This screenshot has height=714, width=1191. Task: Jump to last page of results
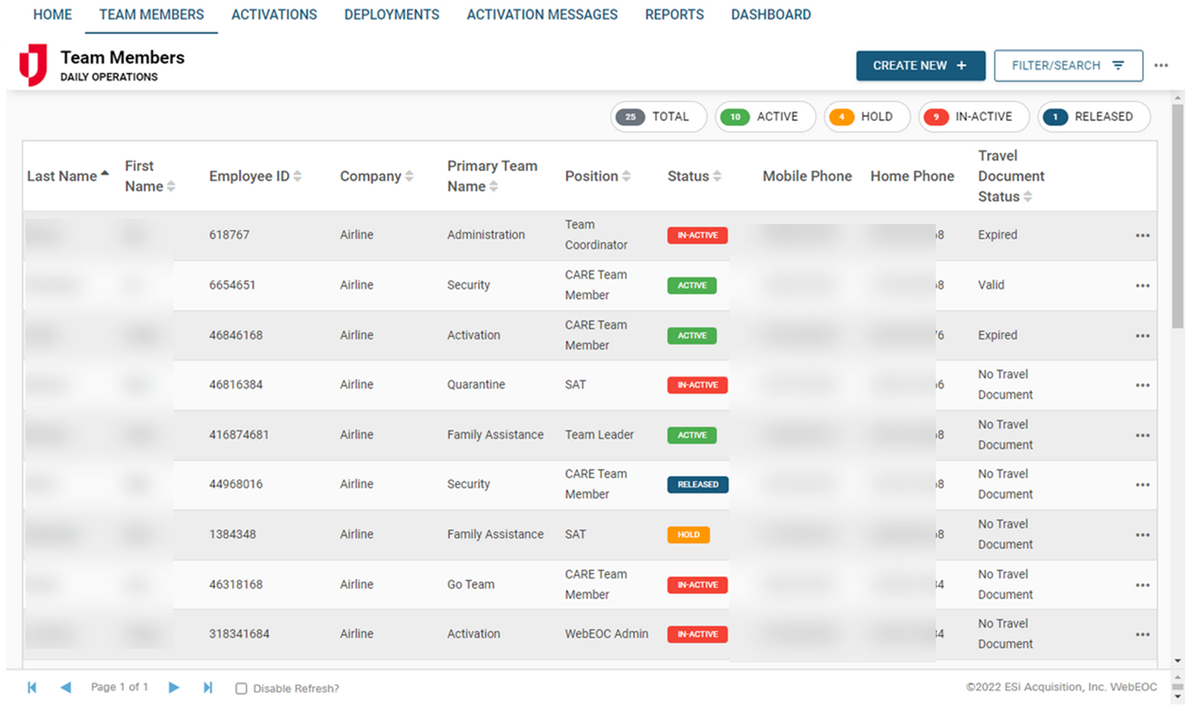(x=208, y=688)
